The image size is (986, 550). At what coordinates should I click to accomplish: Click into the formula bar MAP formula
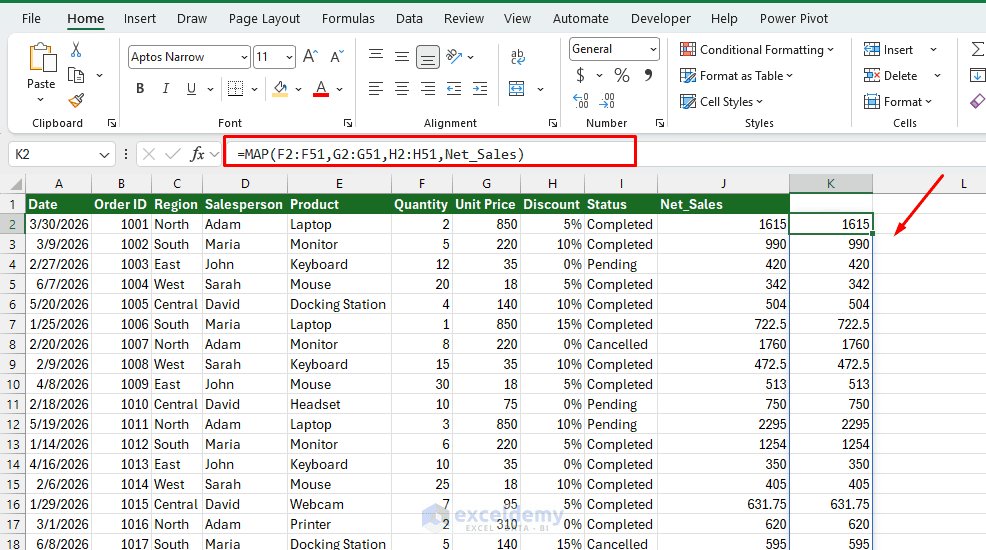tap(380, 155)
